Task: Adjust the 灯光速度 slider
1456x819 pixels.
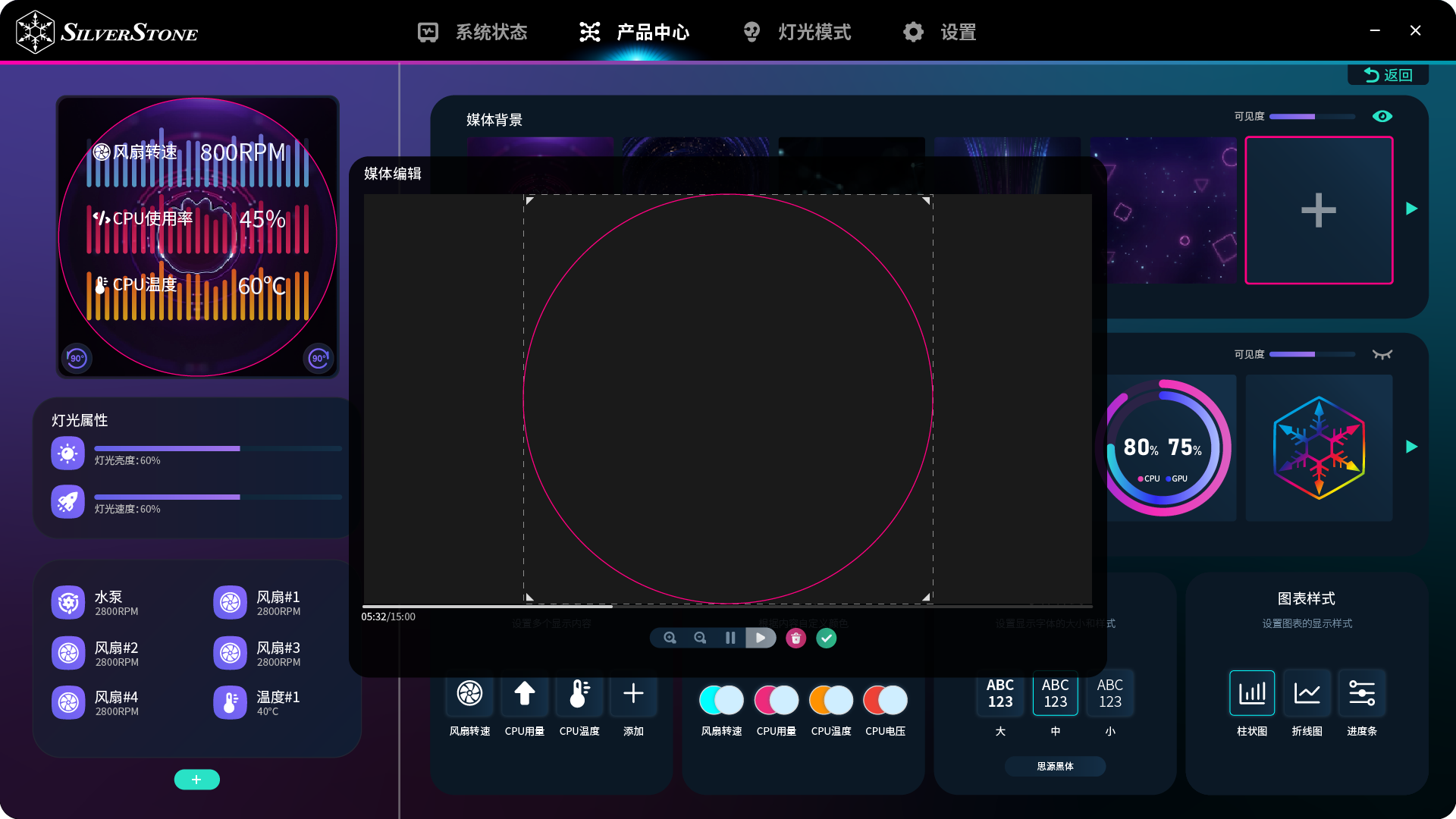Action: (240, 497)
